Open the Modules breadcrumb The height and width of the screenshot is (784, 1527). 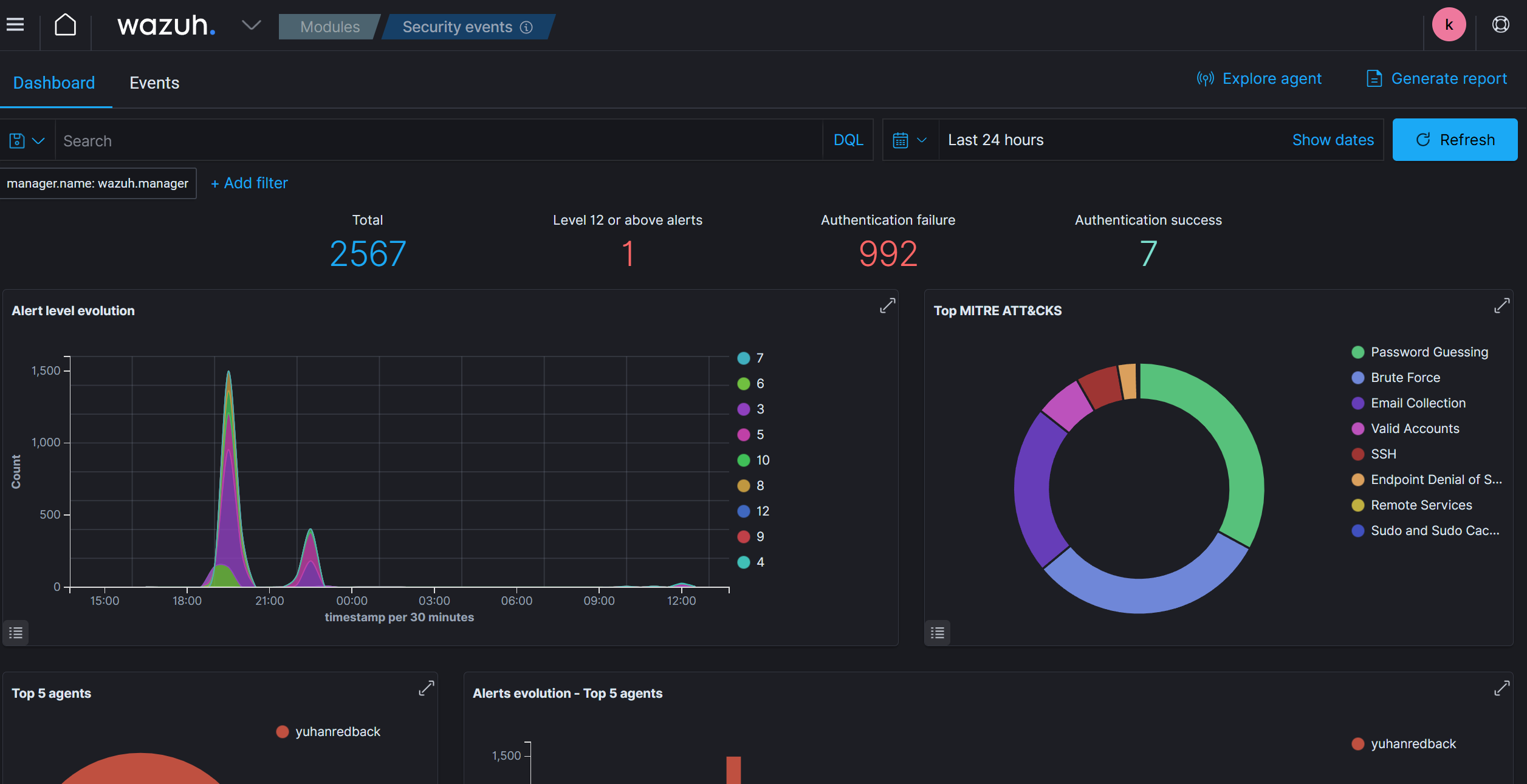[x=330, y=27]
